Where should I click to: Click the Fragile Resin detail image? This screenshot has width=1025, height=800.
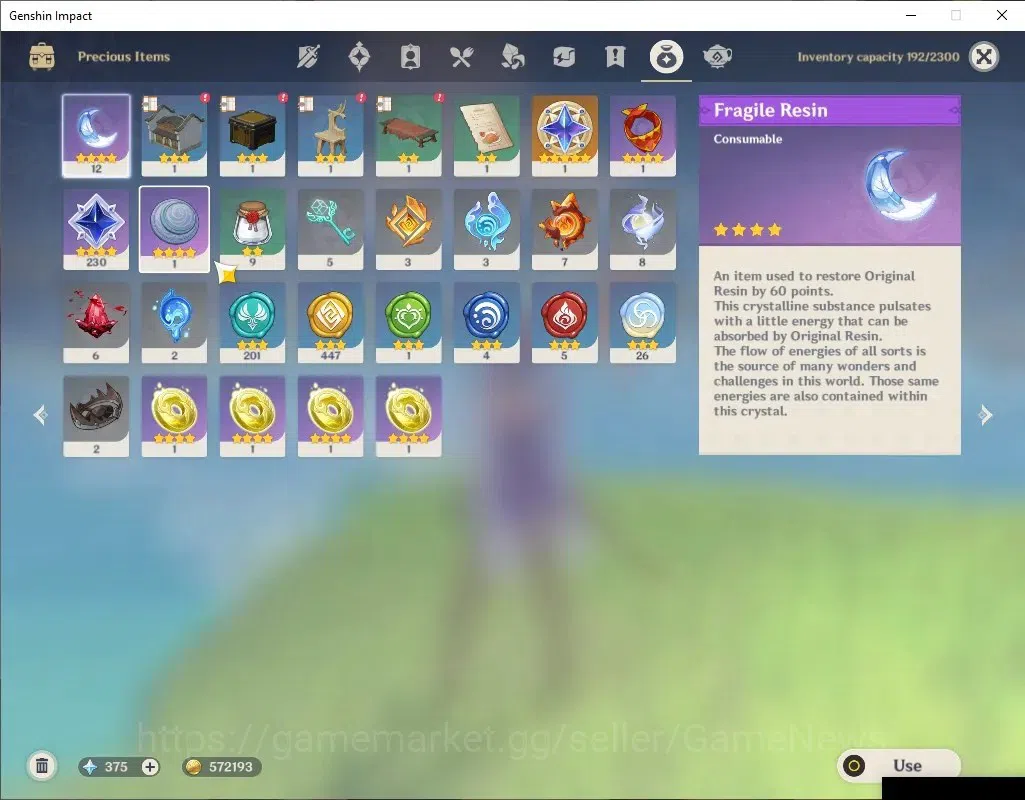pos(900,185)
